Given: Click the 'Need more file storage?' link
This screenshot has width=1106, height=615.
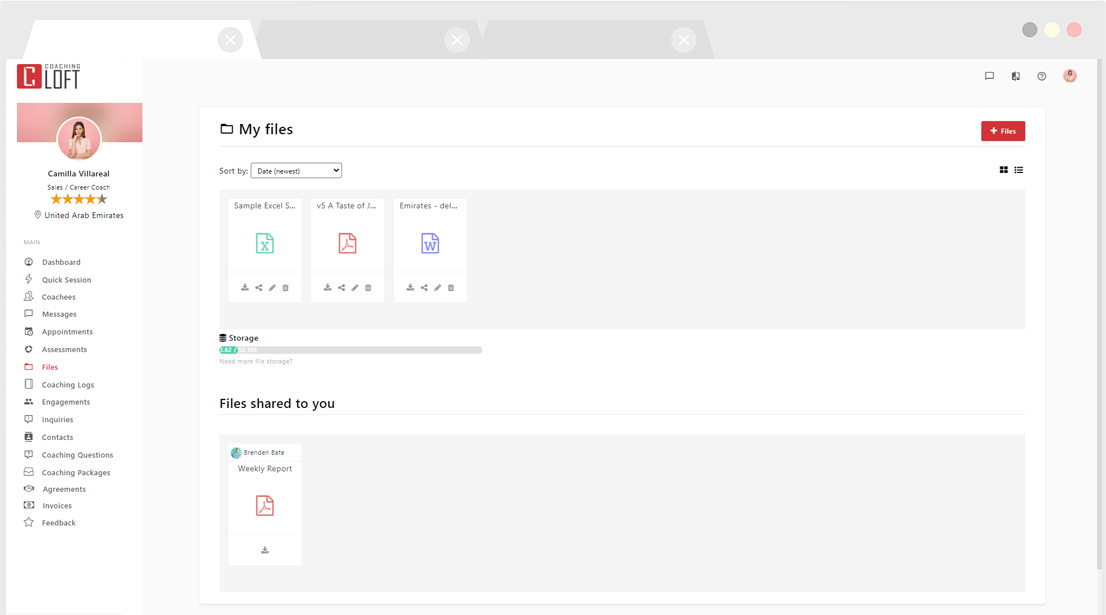Looking at the screenshot, I should click(256, 361).
